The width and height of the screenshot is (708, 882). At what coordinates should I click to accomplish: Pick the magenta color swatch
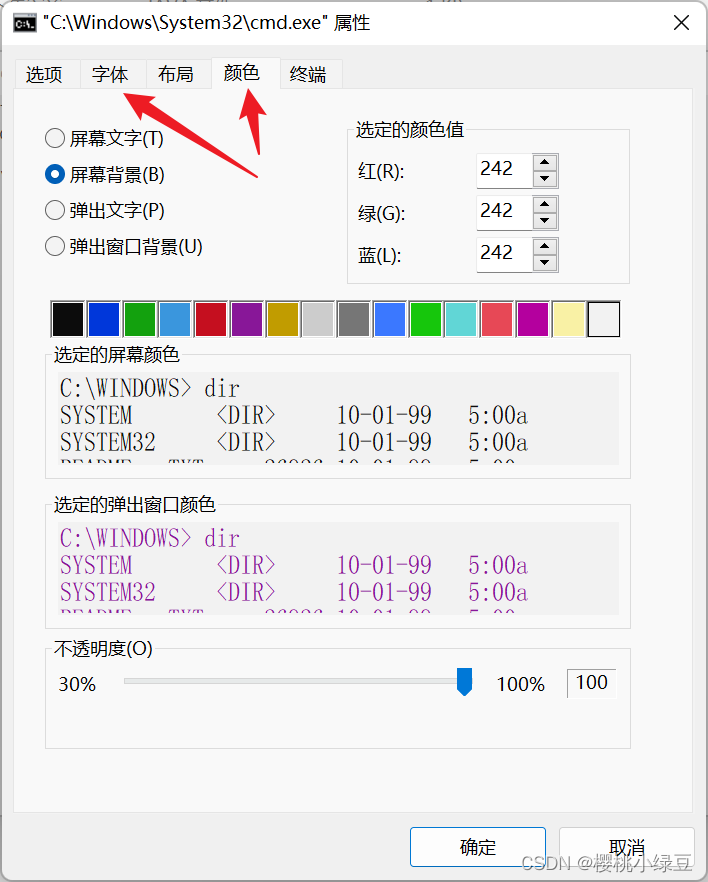coord(533,319)
